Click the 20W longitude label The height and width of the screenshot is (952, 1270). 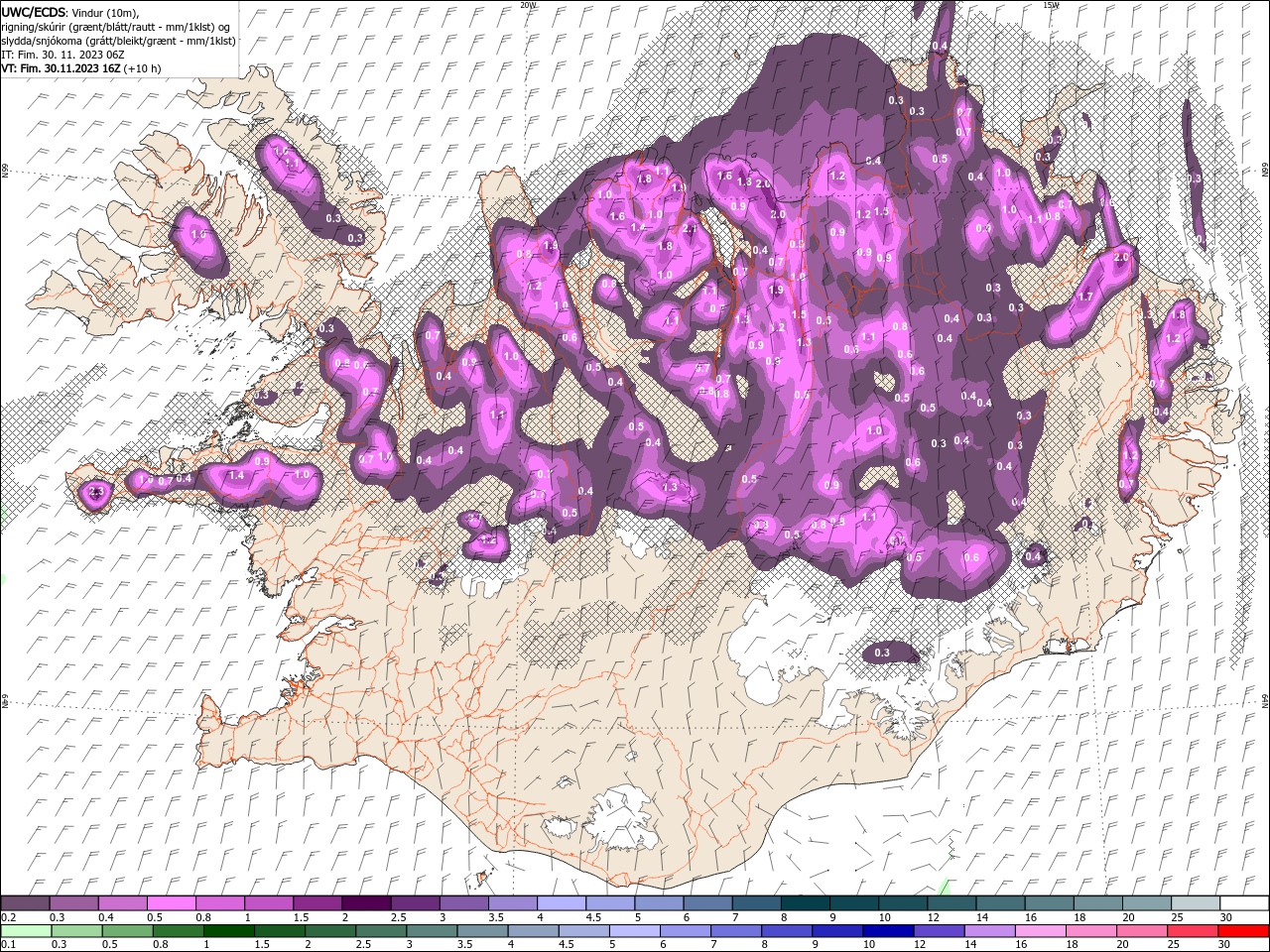tap(528, 5)
